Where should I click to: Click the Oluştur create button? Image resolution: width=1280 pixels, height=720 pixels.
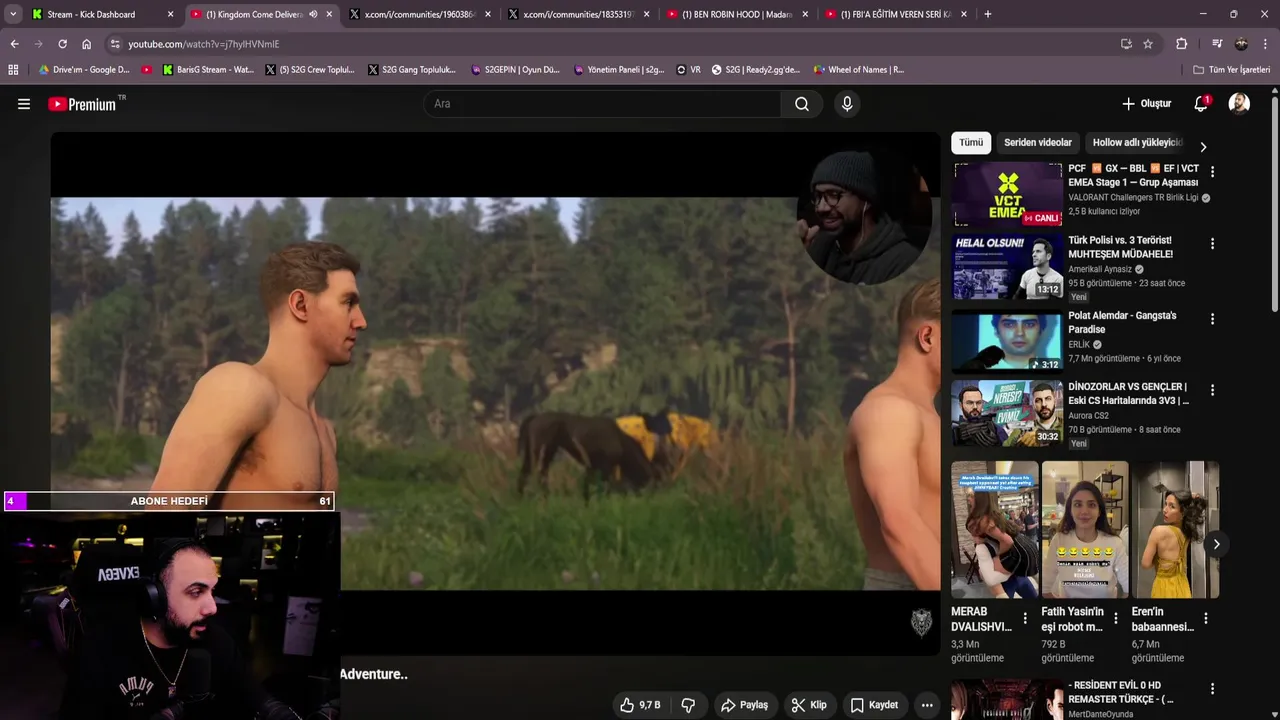(1146, 104)
